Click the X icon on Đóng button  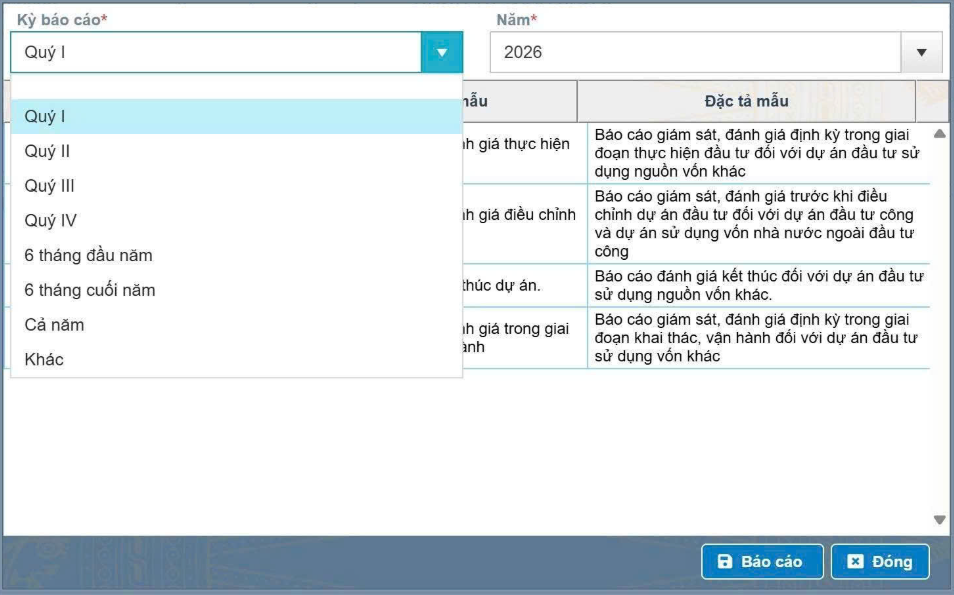click(x=855, y=562)
